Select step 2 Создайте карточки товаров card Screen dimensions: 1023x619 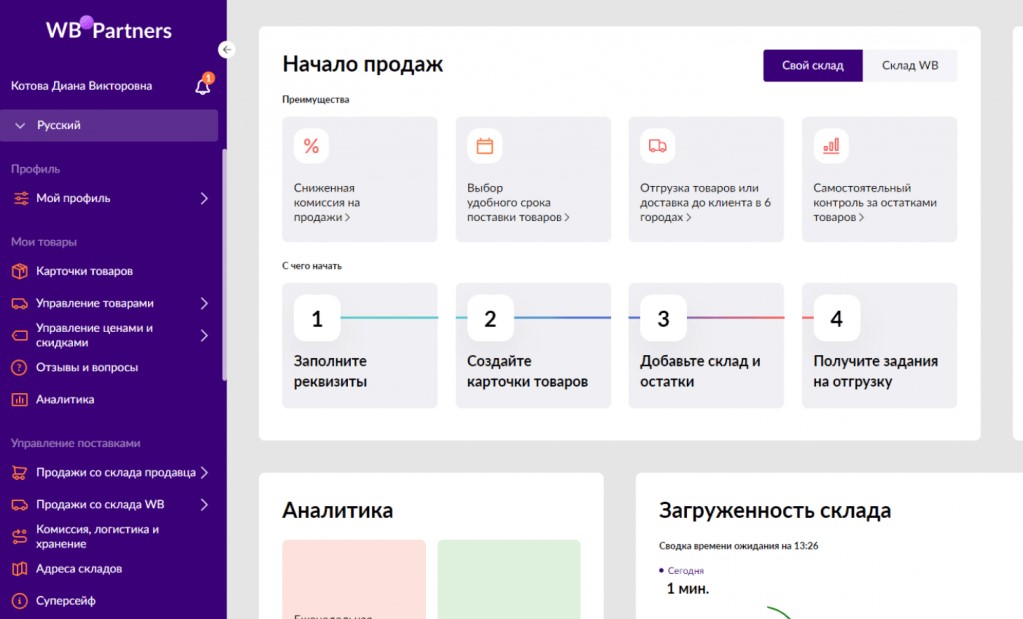coord(533,346)
